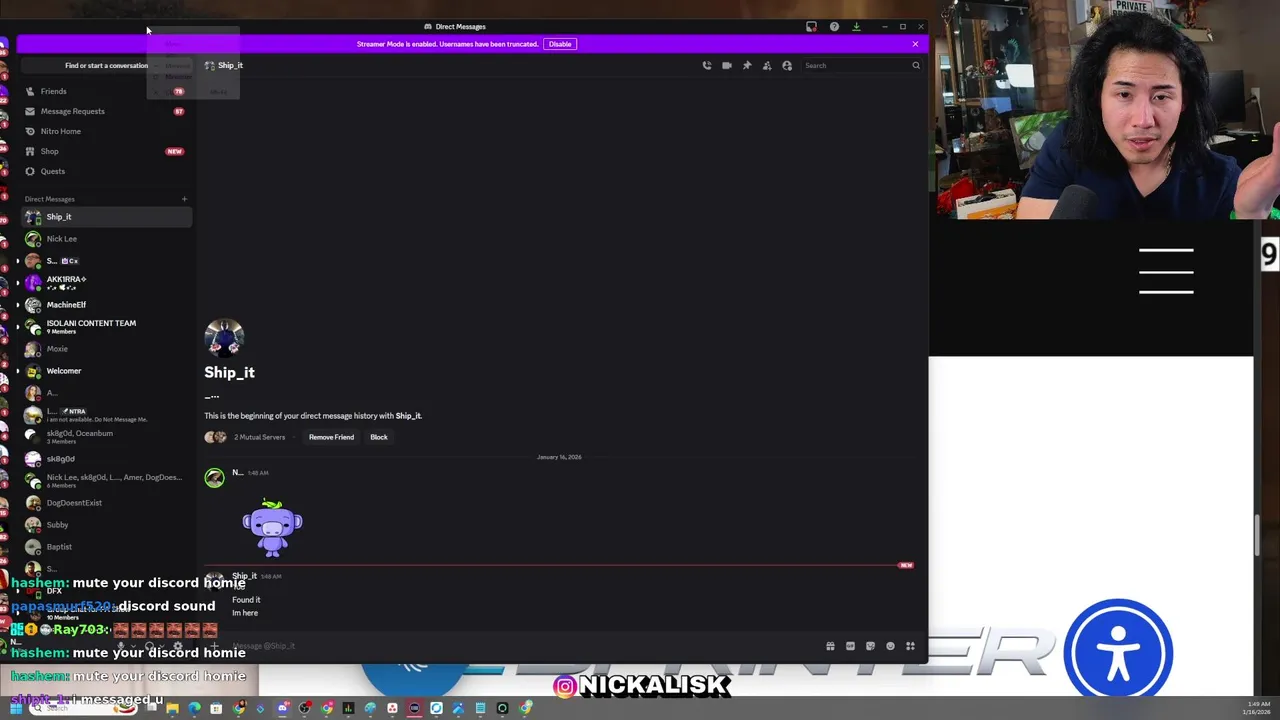1280x720 pixels.
Task: Open Baptist direct message
Action: pyautogui.click(x=105, y=547)
